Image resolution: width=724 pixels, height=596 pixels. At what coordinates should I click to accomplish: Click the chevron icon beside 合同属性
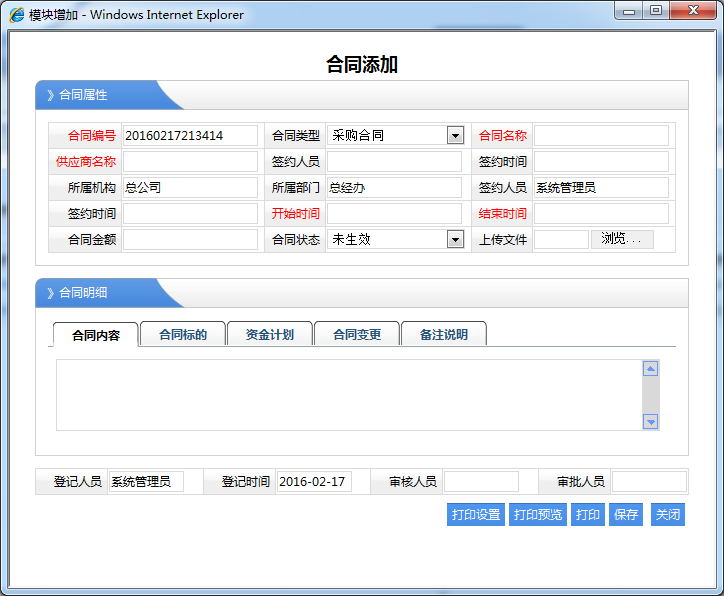(51, 95)
